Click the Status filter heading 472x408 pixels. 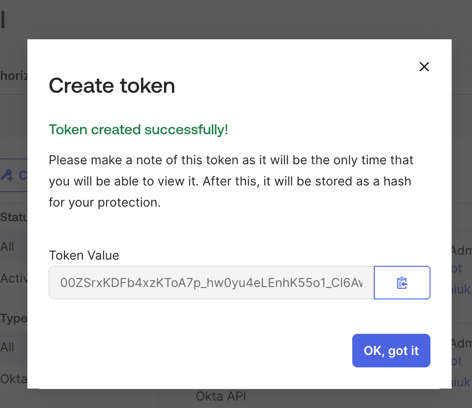click(x=13, y=217)
